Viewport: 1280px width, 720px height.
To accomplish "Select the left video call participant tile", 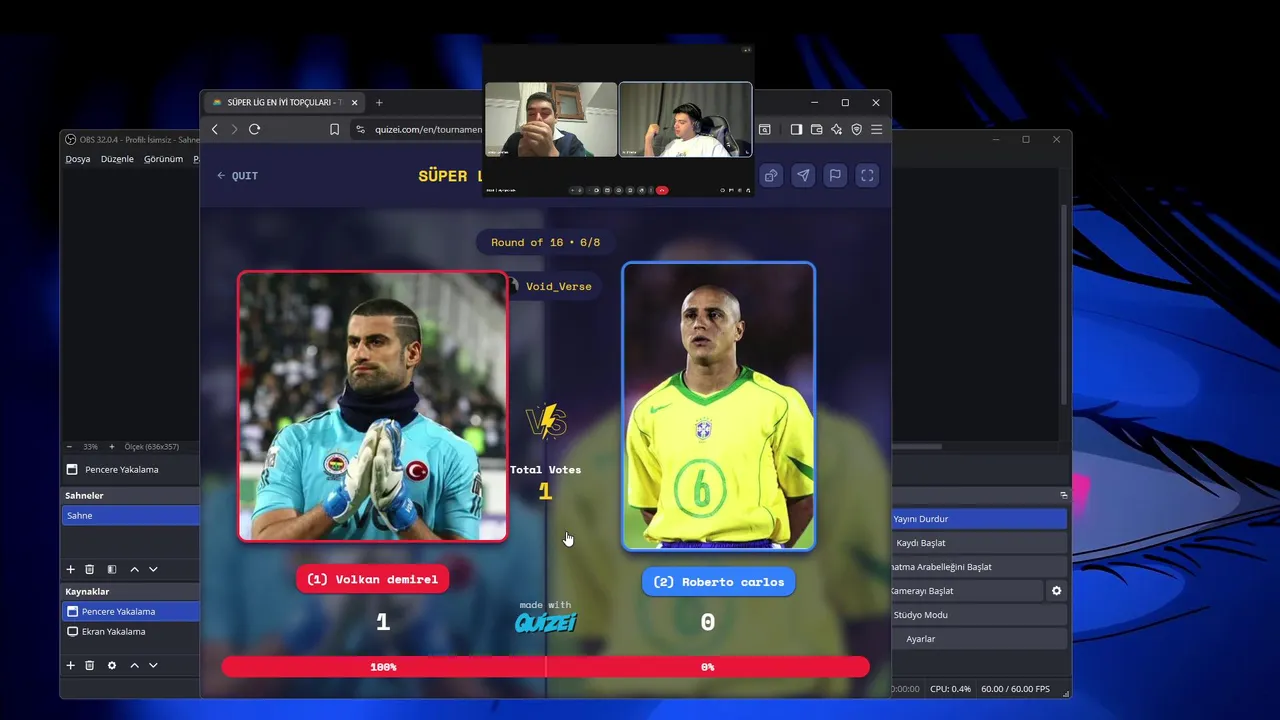I will pyautogui.click(x=551, y=120).
